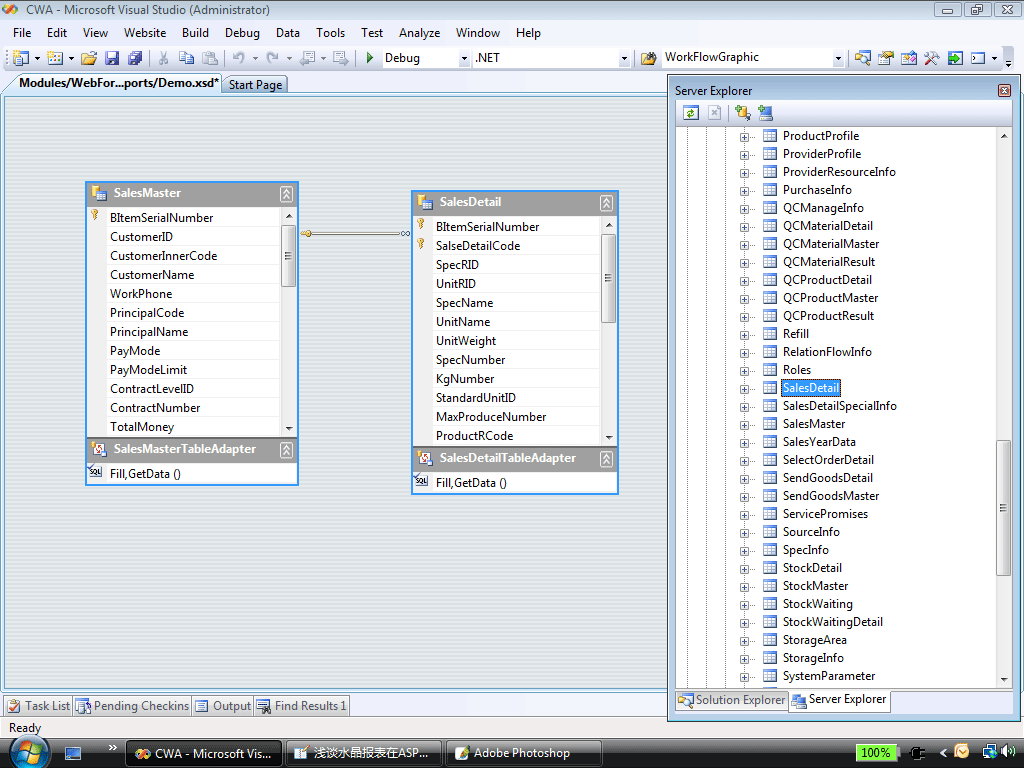1024x768 pixels.
Task: Open the Debug configuration dropdown
Action: pyautogui.click(x=464, y=58)
